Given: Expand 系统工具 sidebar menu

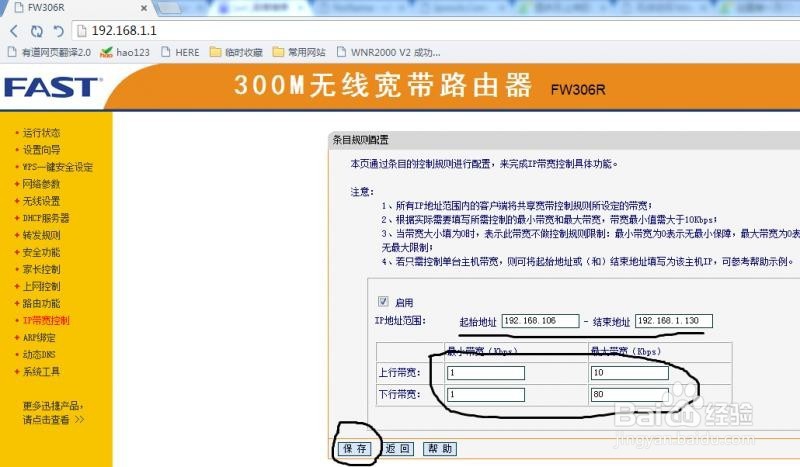Looking at the screenshot, I should click(x=41, y=372).
